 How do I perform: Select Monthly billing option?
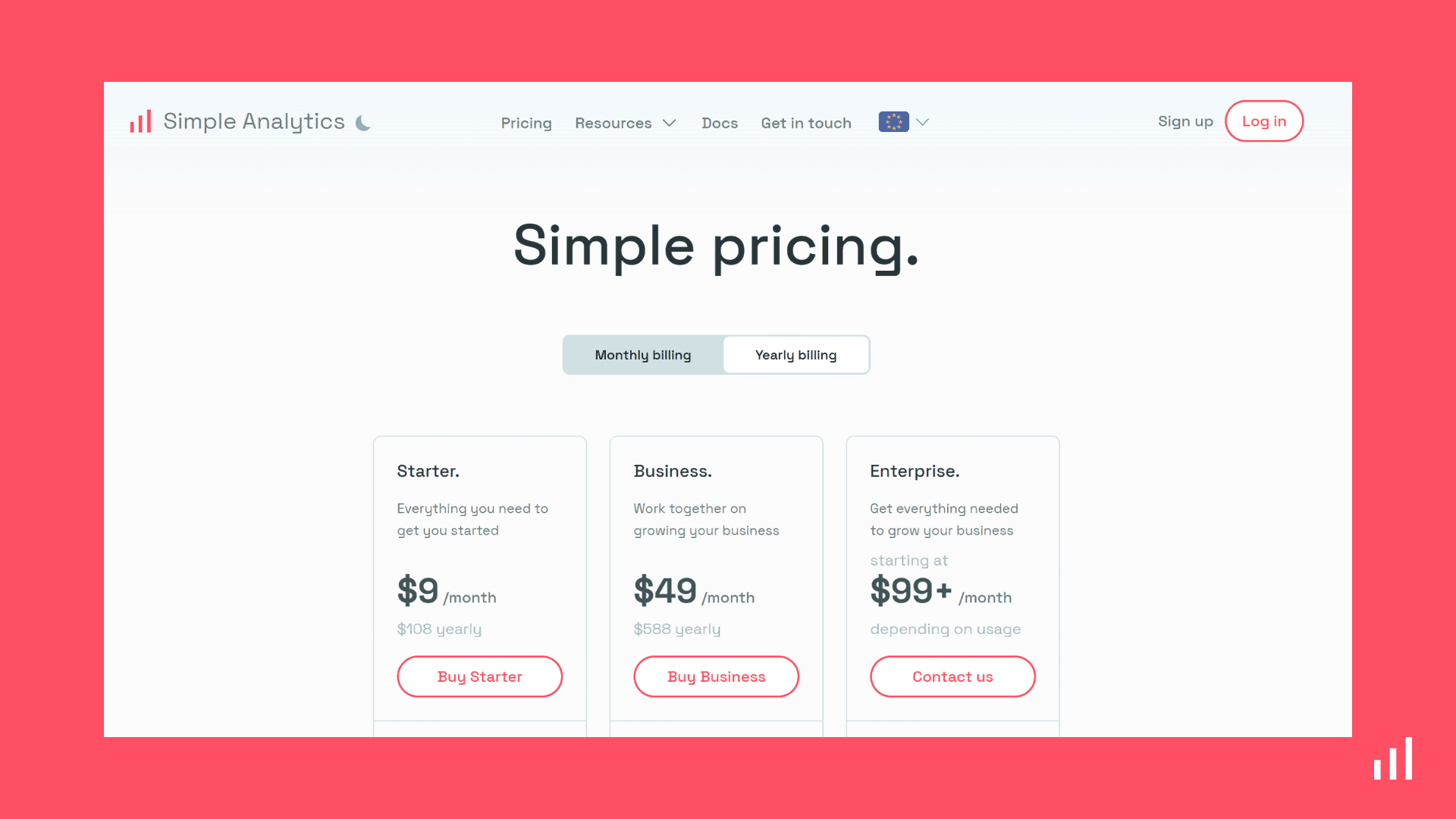(x=642, y=354)
